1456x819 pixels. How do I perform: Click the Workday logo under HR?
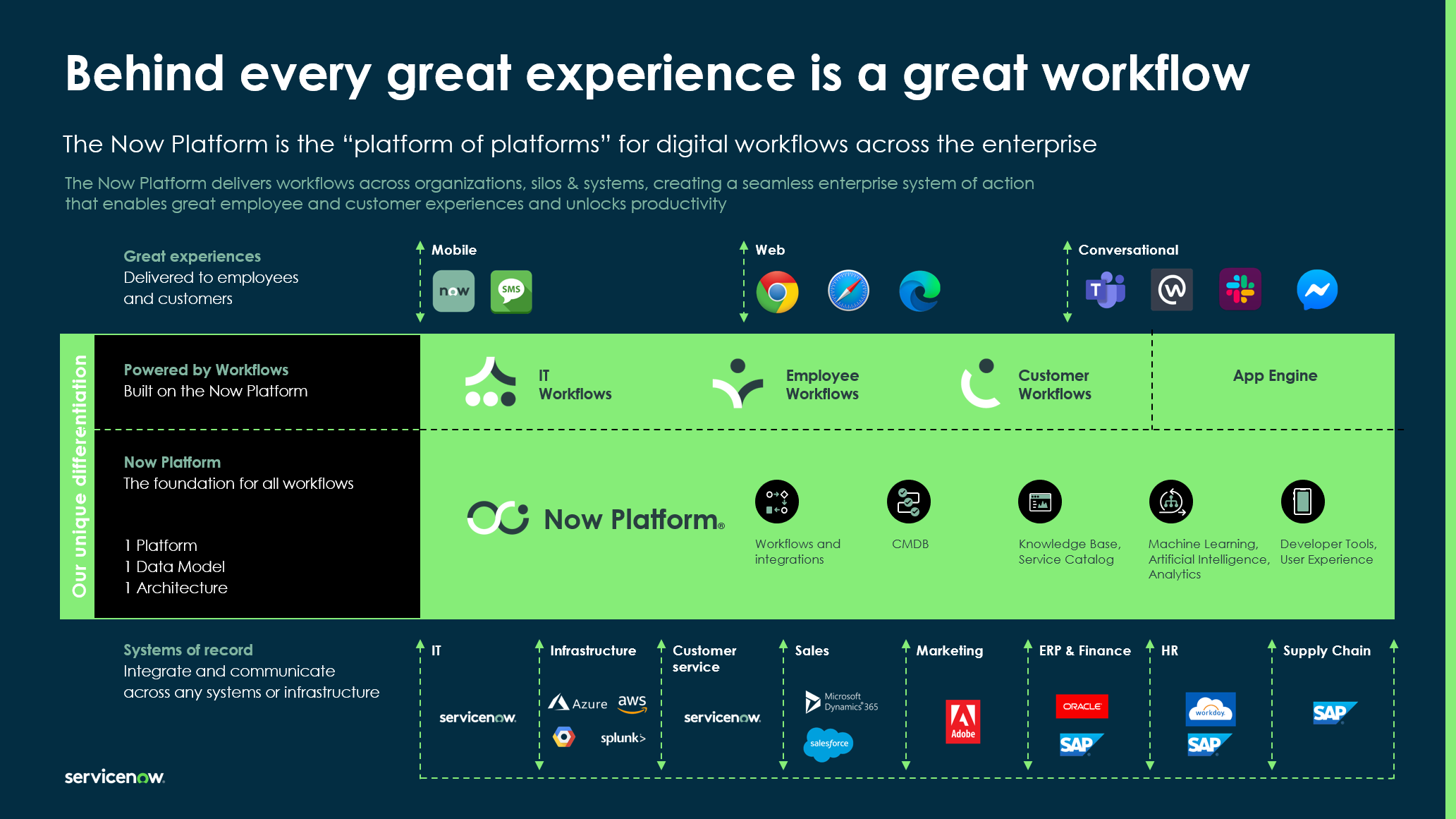(x=1210, y=709)
